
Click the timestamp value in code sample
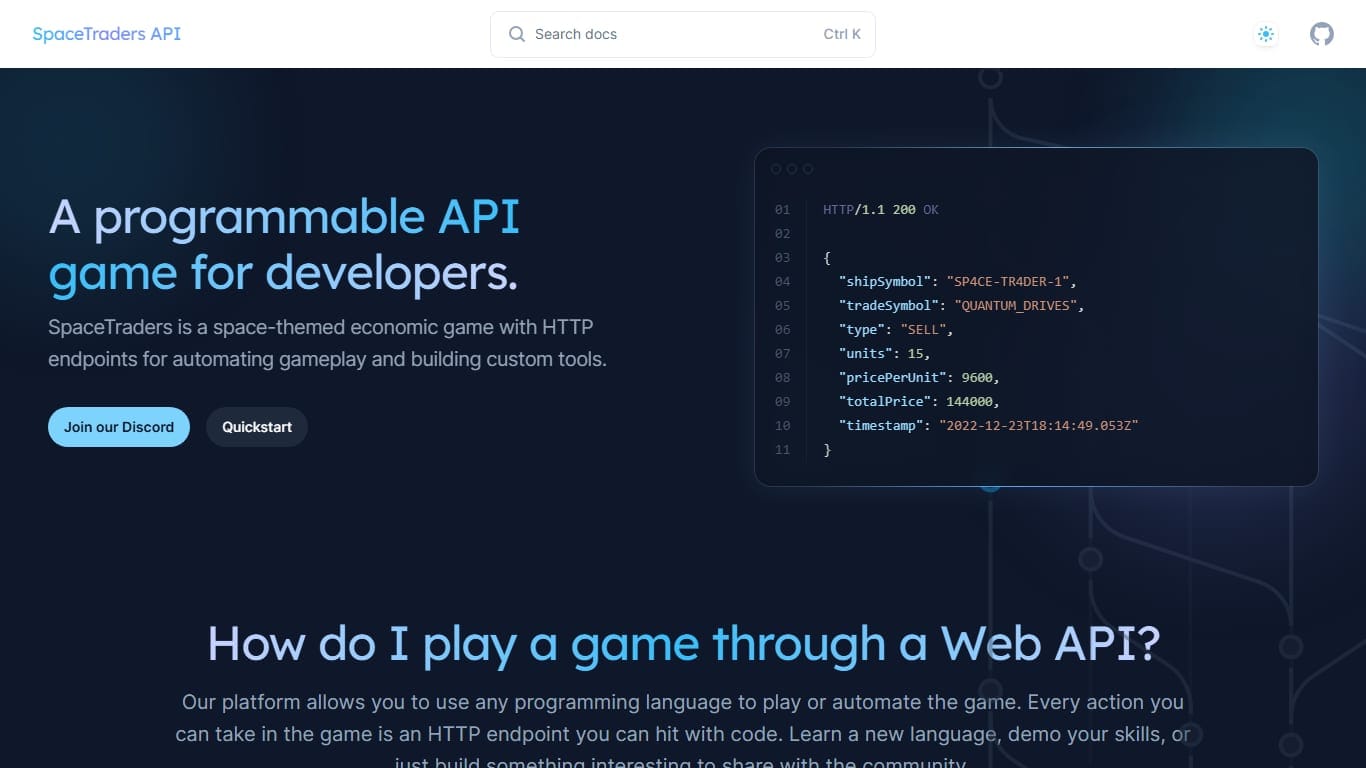coord(1038,426)
